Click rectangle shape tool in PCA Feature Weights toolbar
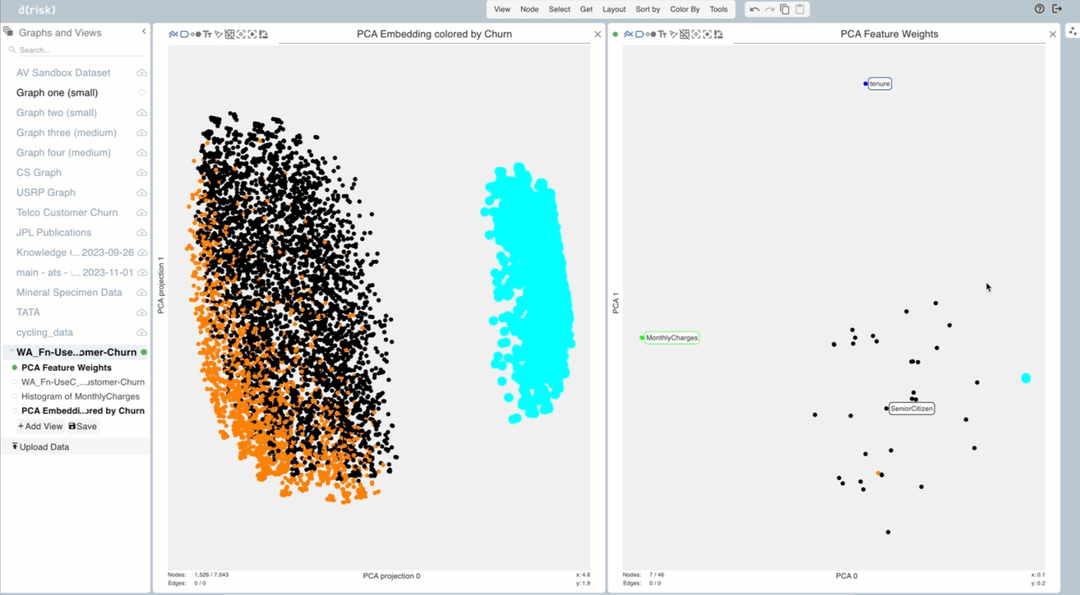 point(640,34)
